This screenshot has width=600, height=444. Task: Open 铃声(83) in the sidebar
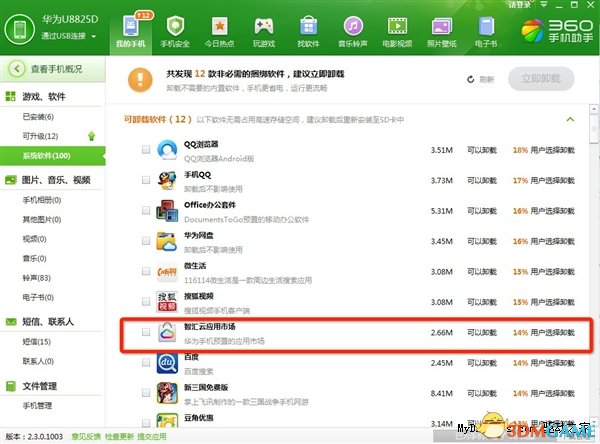tap(36, 278)
